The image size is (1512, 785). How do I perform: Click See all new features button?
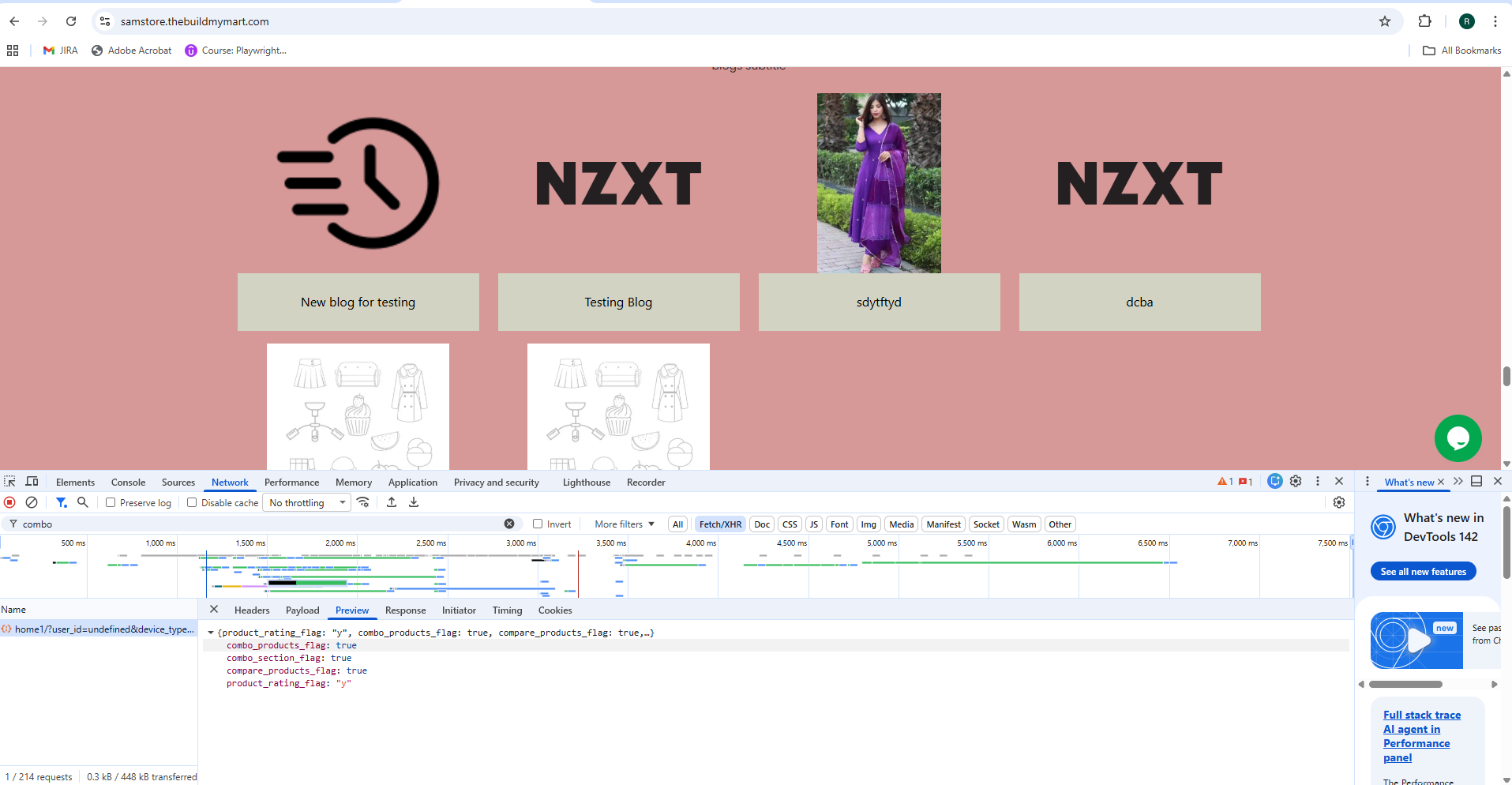click(x=1423, y=572)
